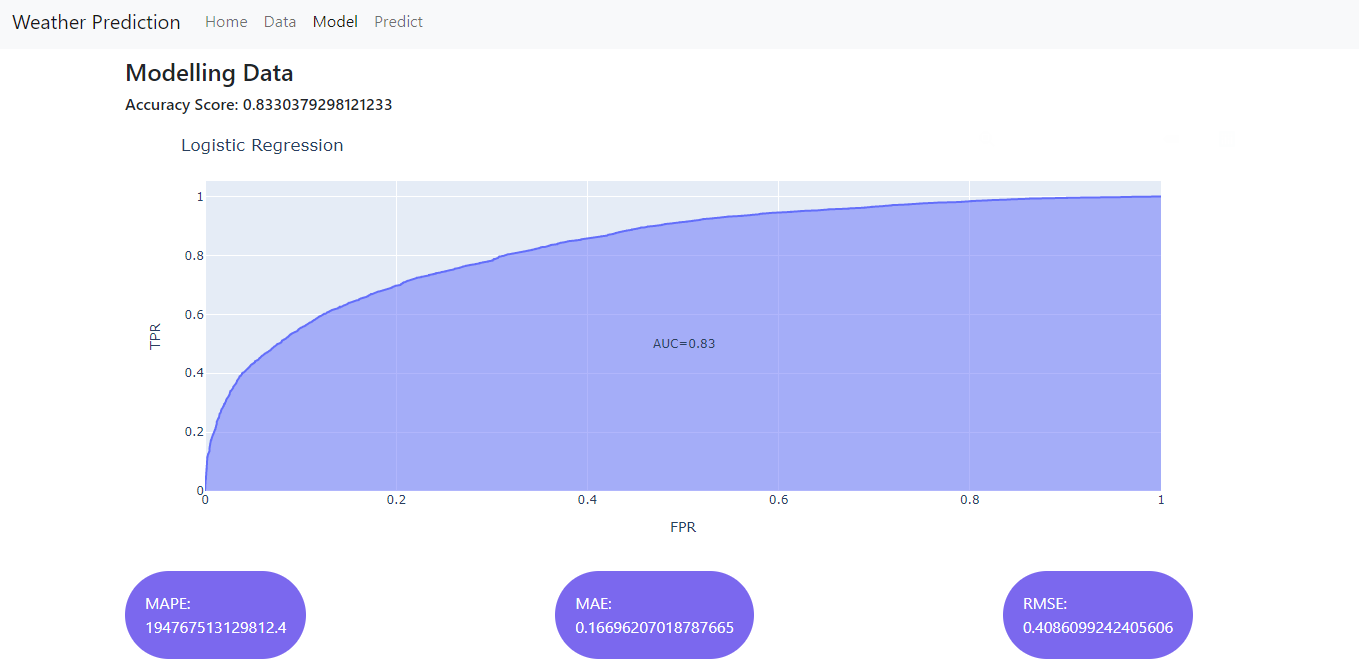Click the Logistic Regression chart title
This screenshot has width=1359, height=670.
[x=262, y=145]
